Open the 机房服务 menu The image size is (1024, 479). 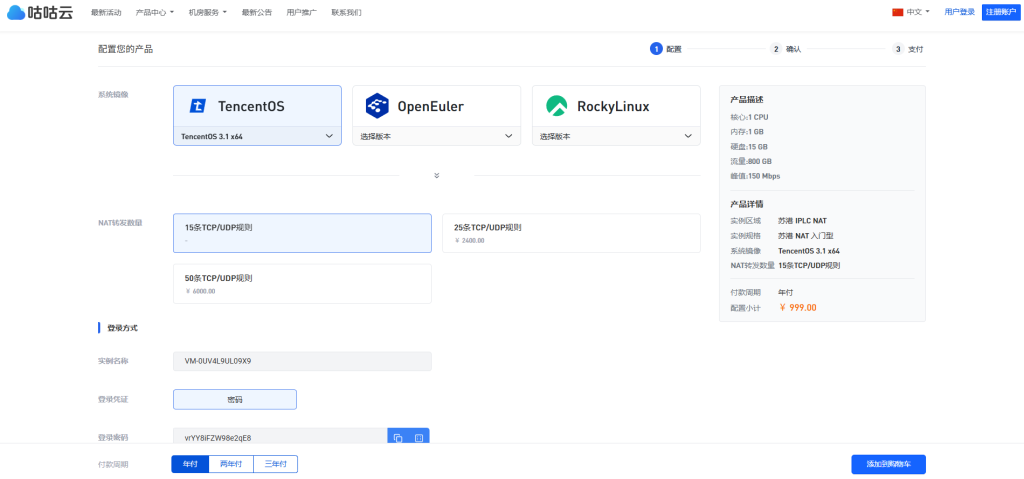[207, 13]
